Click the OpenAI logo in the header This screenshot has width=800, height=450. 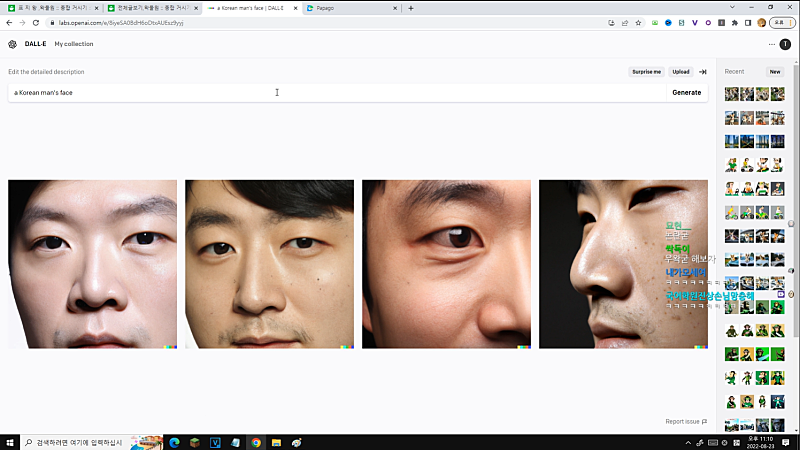click(12, 44)
